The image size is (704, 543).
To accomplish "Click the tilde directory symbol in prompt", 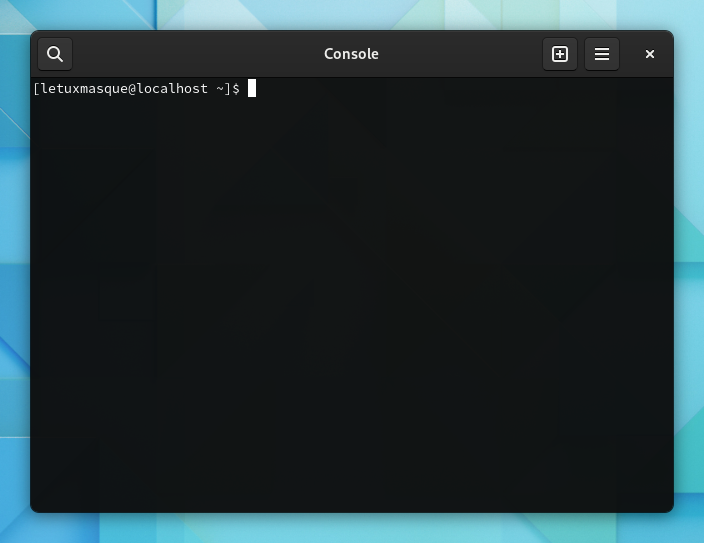I will click(x=220, y=89).
